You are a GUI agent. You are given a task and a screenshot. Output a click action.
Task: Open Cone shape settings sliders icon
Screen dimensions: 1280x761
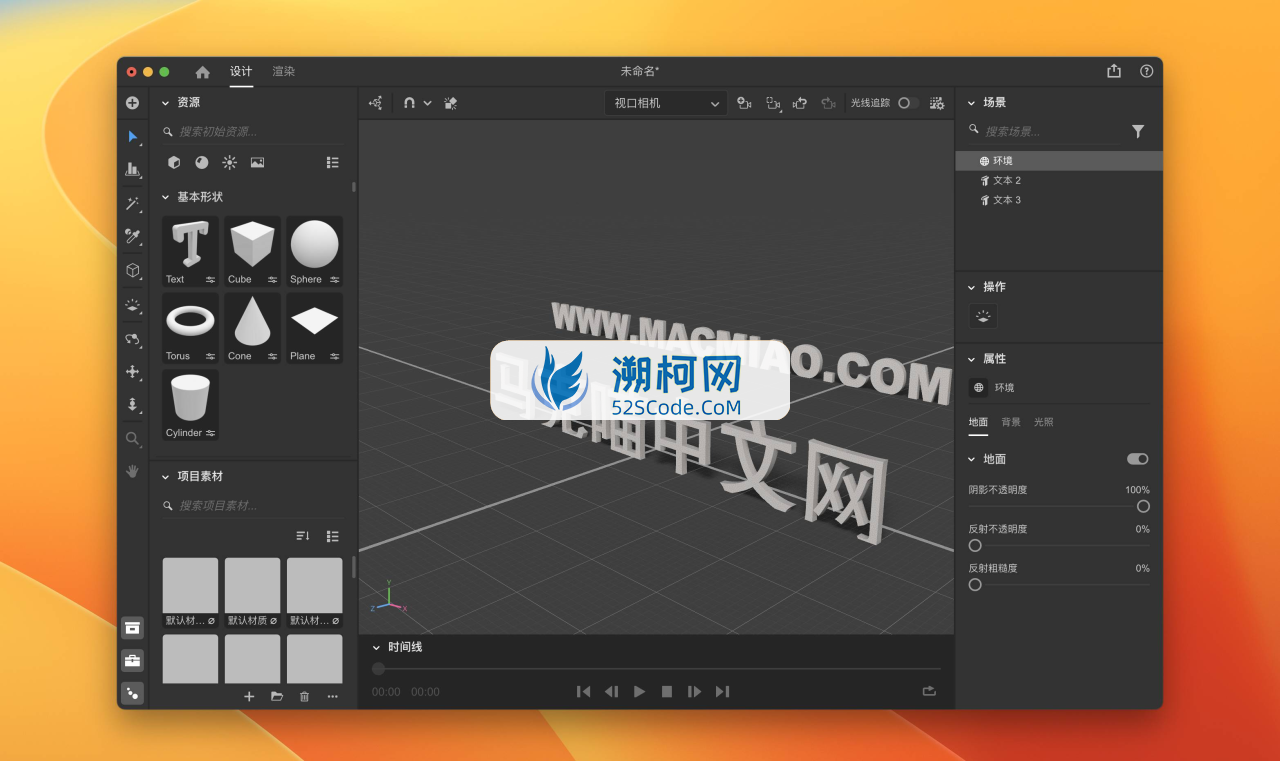(x=273, y=356)
